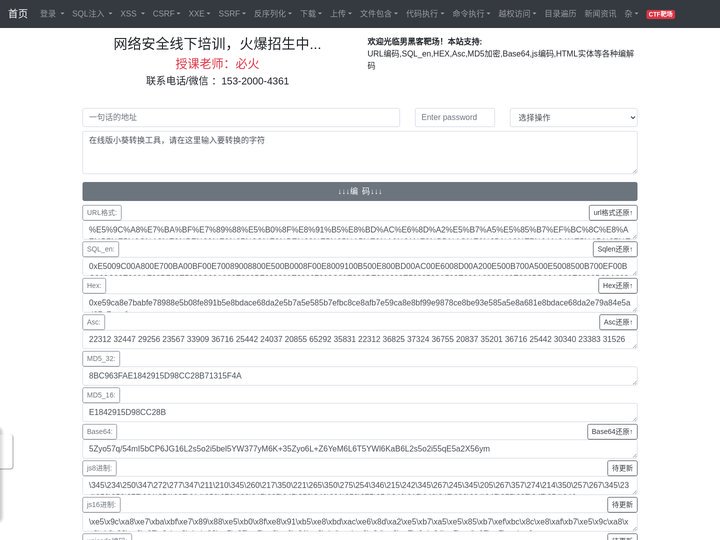Image resolution: width=720 pixels, height=540 pixels.
Task: Click the MD5_32 hash output field
Action: point(360,376)
